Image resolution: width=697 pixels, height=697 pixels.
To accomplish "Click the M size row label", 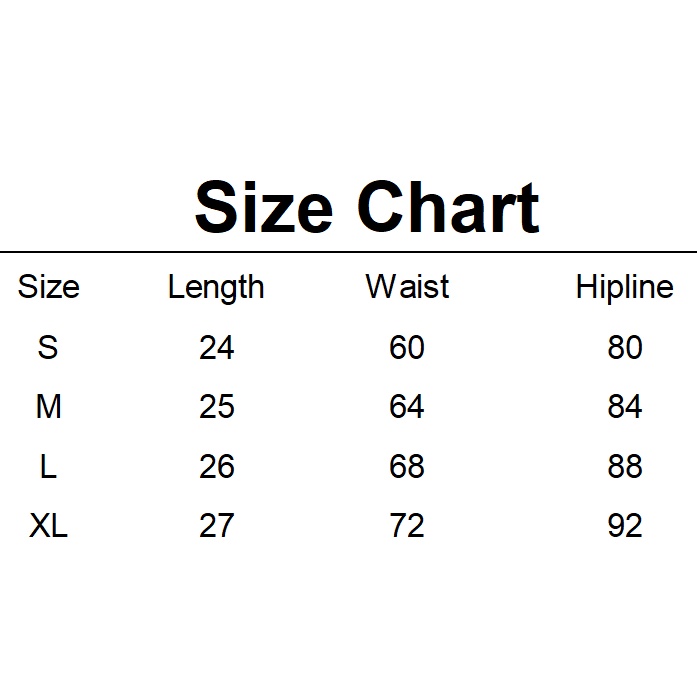I will click(48, 406).
